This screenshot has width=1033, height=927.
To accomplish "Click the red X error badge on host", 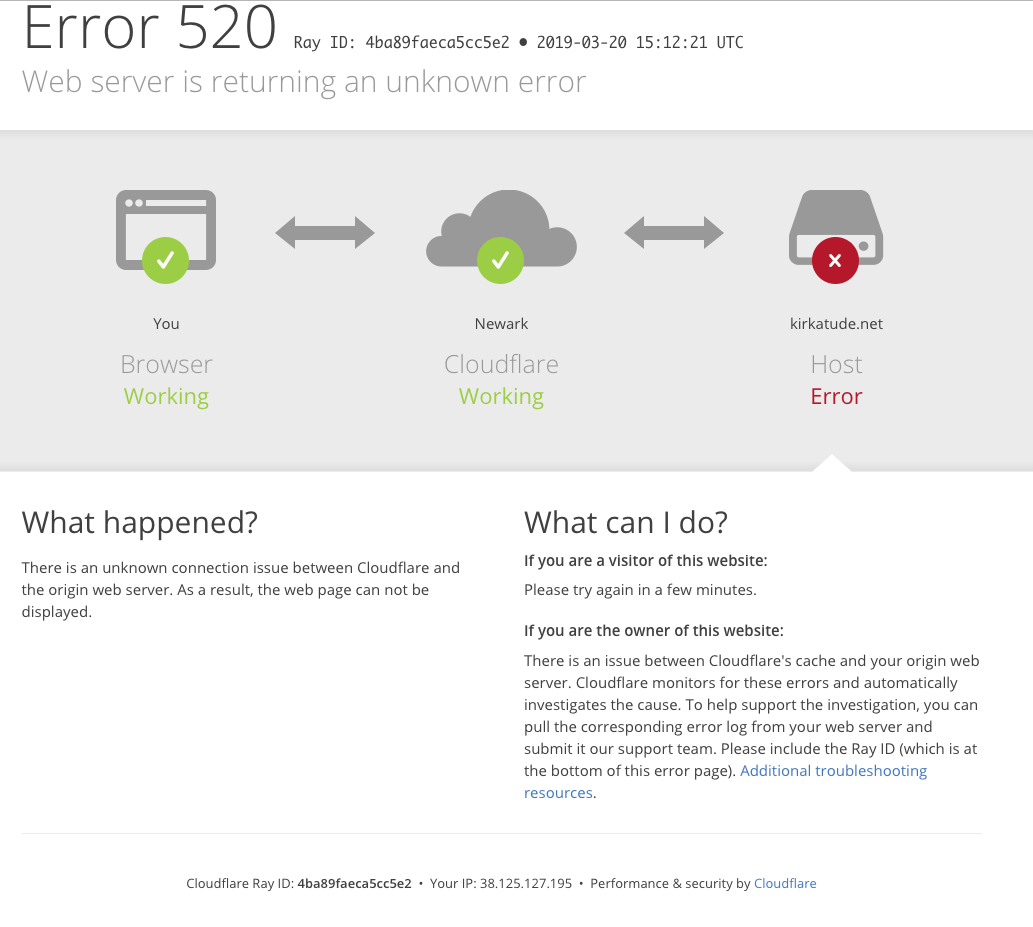I will [x=835, y=260].
